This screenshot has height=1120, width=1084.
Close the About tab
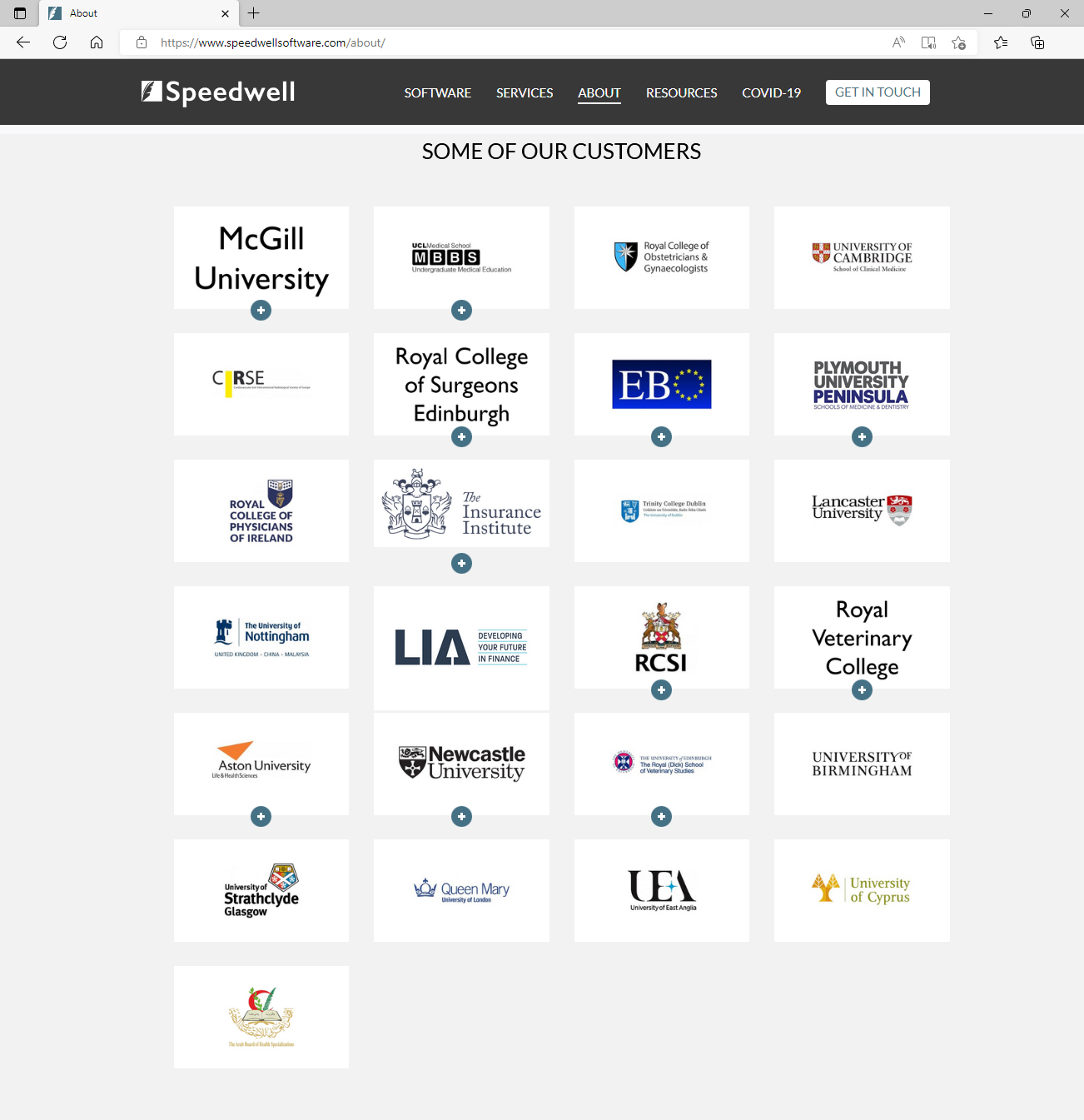pyautogui.click(x=225, y=13)
